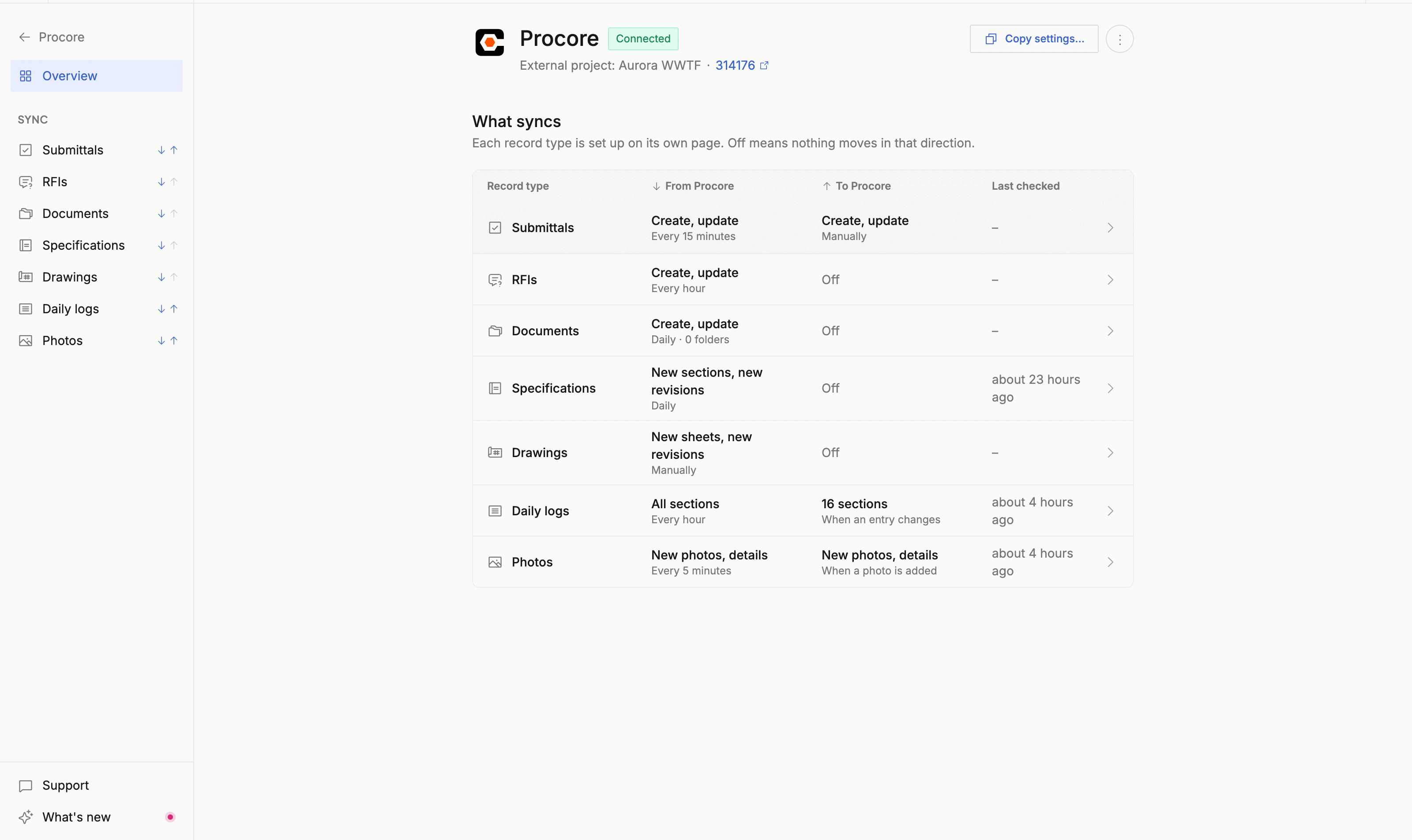Open Submittals in the sidebar
The height and width of the screenshot is (840, 1412).
(96, 150)
